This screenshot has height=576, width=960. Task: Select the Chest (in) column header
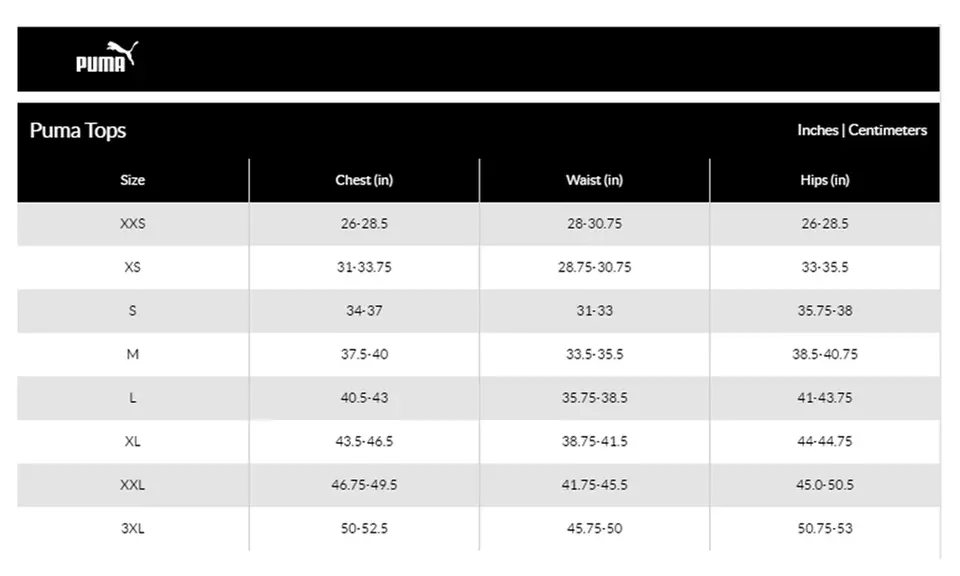364,180
